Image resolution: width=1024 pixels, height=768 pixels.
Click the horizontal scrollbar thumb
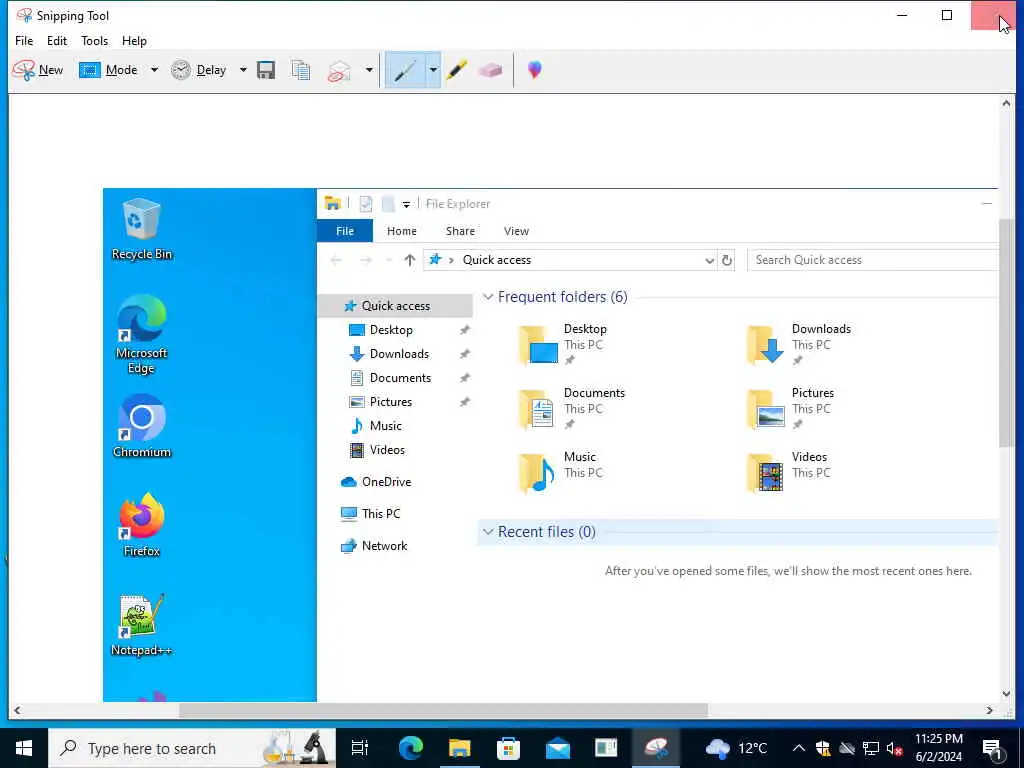443,710
